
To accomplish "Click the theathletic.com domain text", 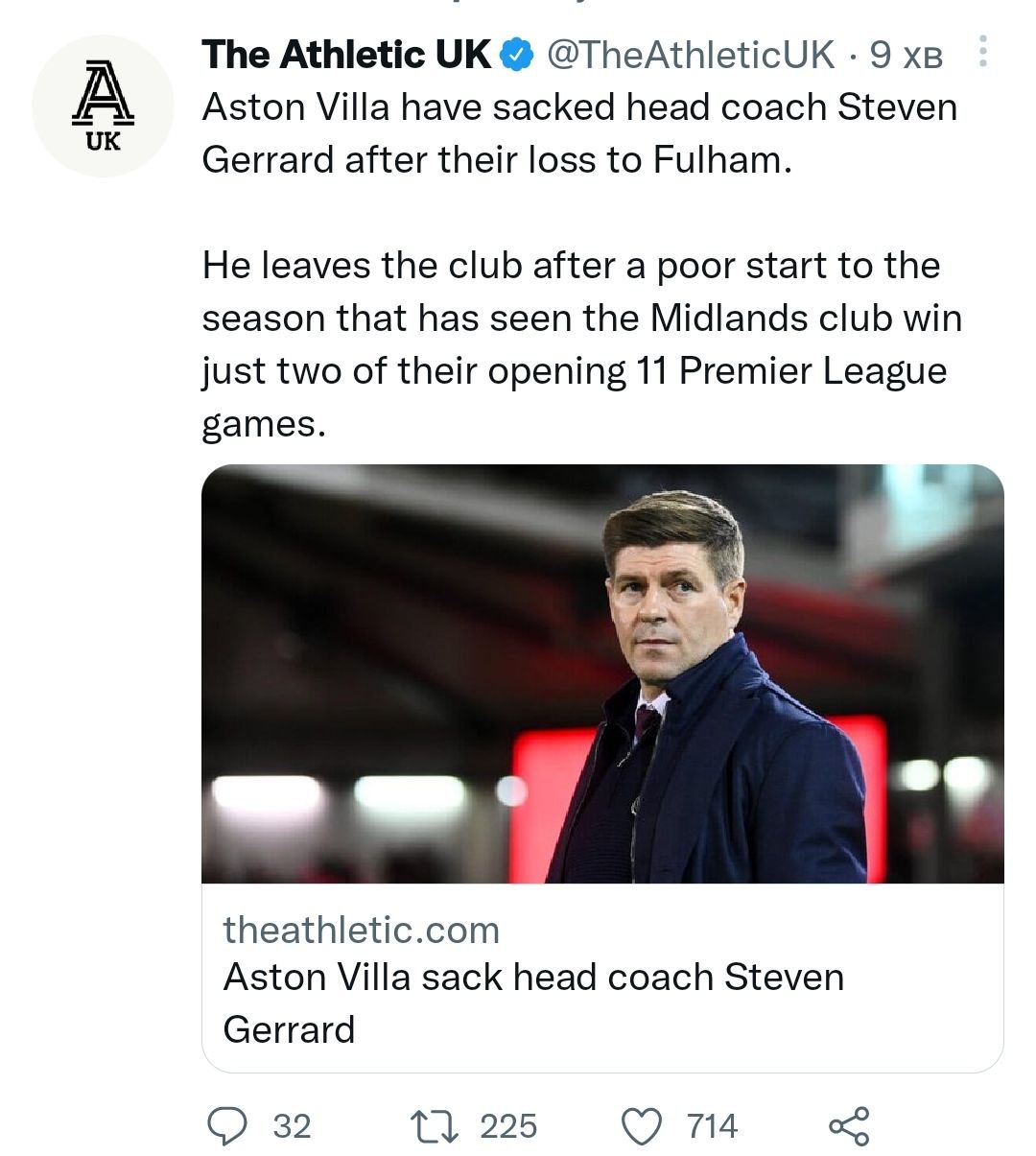I will click(x=362, y=930).
